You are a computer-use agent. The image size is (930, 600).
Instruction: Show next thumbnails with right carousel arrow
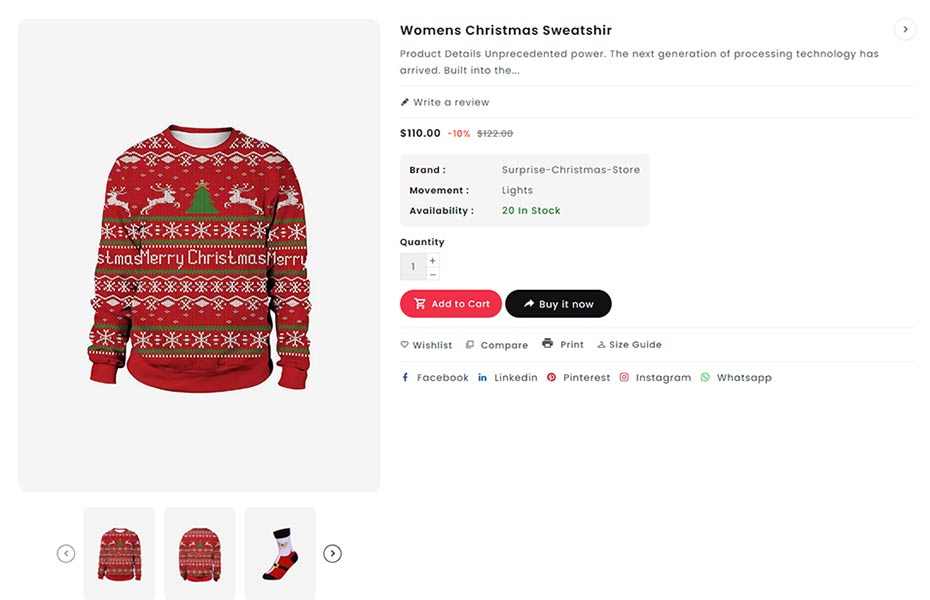pos(333,553)
